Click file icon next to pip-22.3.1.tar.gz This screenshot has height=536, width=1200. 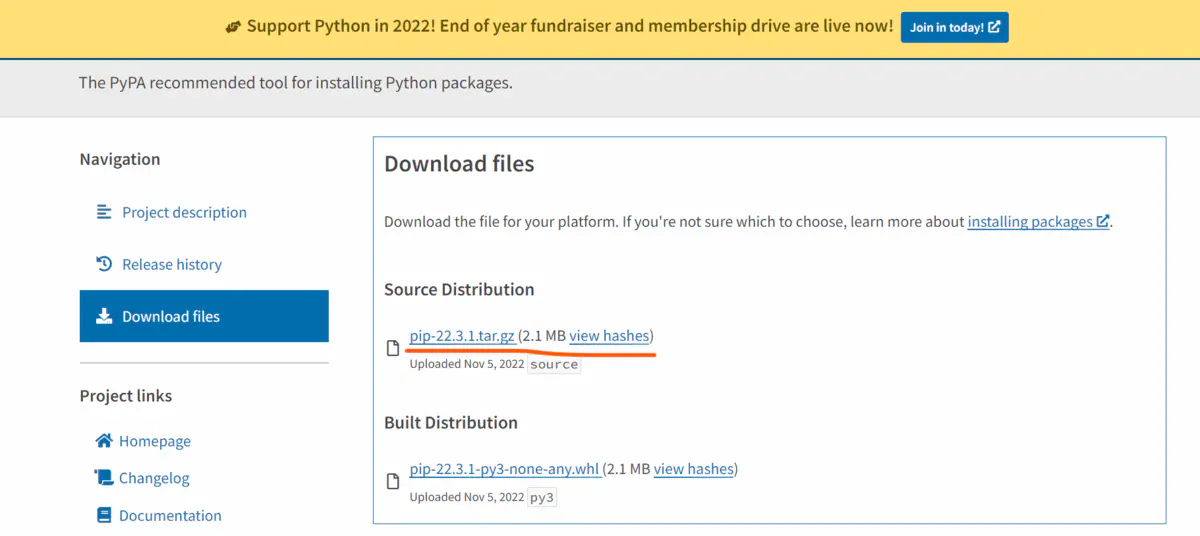pyautogui.click(x=393, y=348)
